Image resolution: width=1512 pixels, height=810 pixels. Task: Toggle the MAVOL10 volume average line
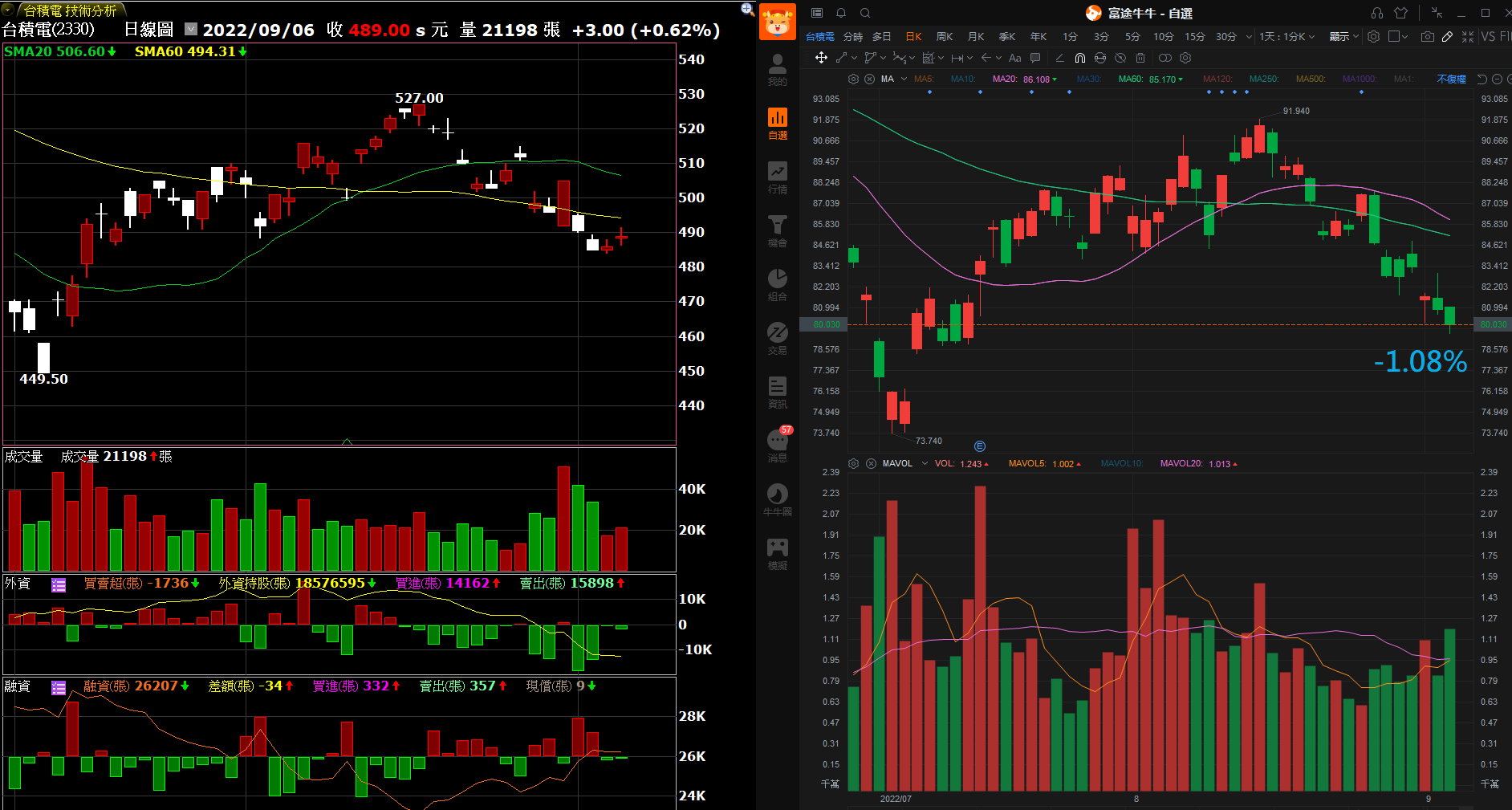[x=1122, y=463]
